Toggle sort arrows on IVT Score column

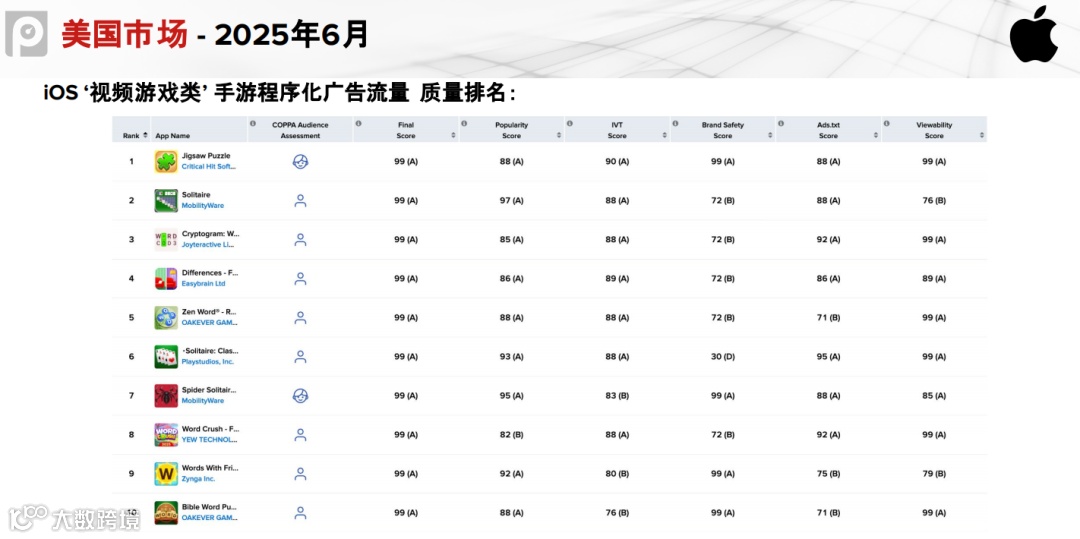(x=664, y=136)
